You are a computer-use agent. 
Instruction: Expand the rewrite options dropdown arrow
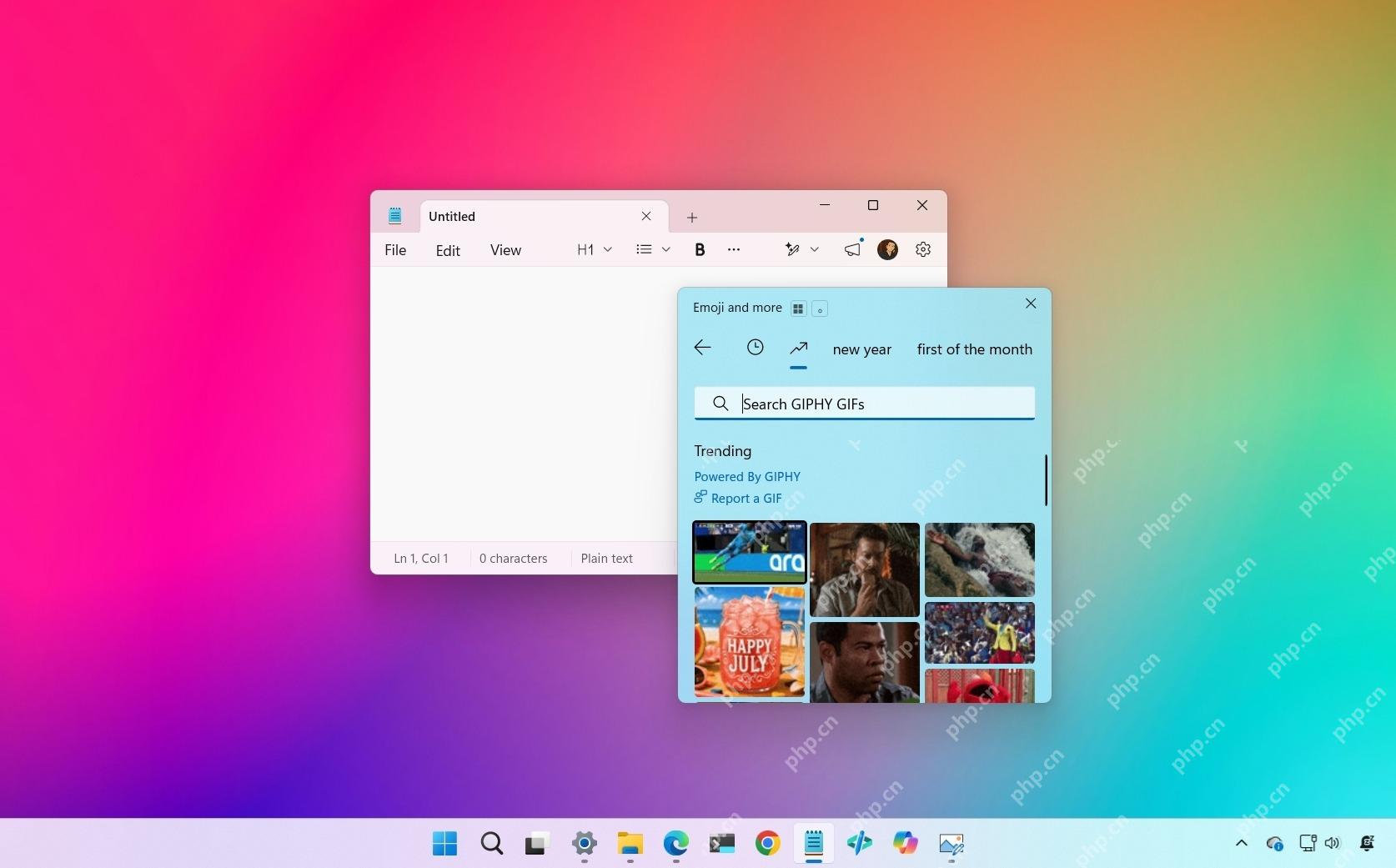[815, 249]
